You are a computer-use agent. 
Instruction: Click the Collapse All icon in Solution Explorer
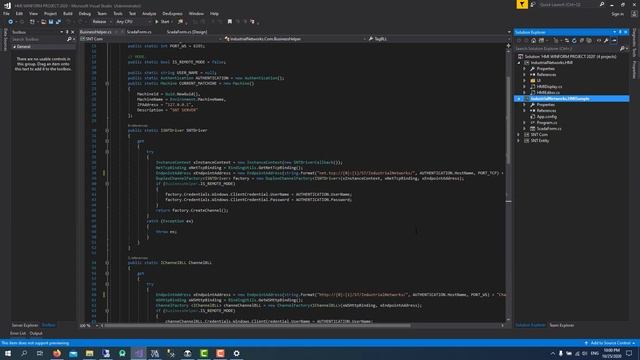click(582, 40)
